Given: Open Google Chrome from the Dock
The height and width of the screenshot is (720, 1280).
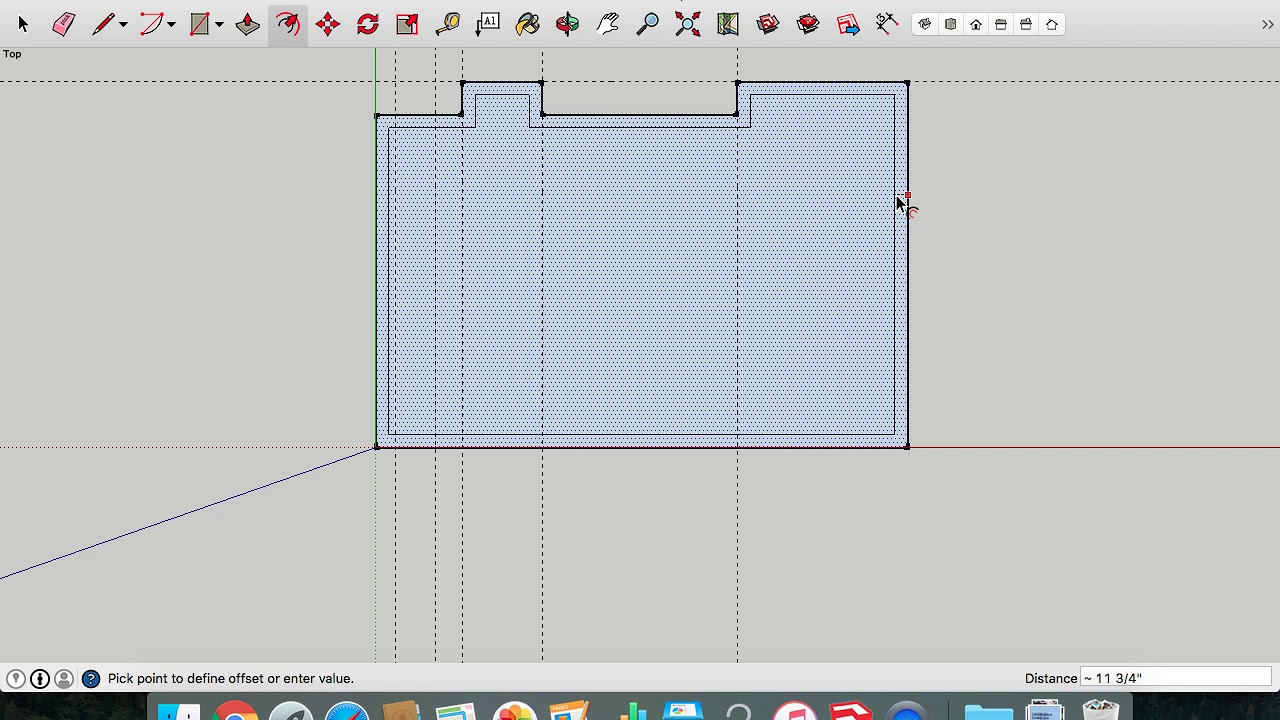Looking at the screenshot, I should coord(236,712).
